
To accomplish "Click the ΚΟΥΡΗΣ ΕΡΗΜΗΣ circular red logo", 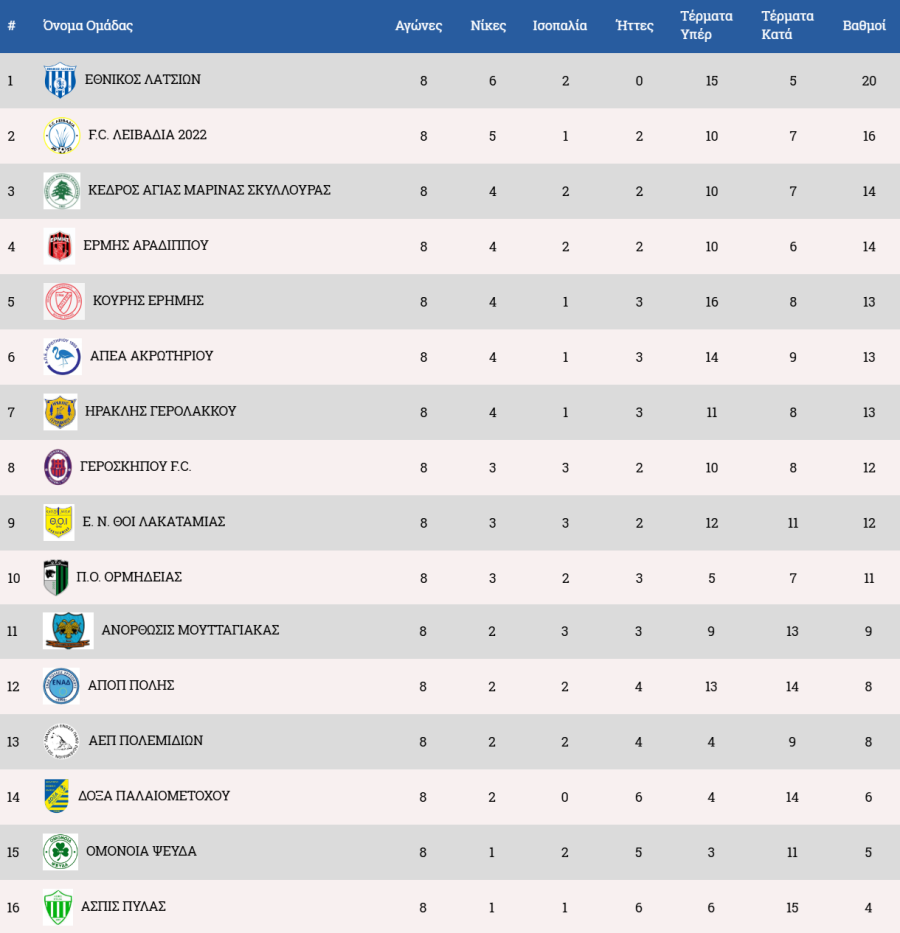I will point(64,302).
